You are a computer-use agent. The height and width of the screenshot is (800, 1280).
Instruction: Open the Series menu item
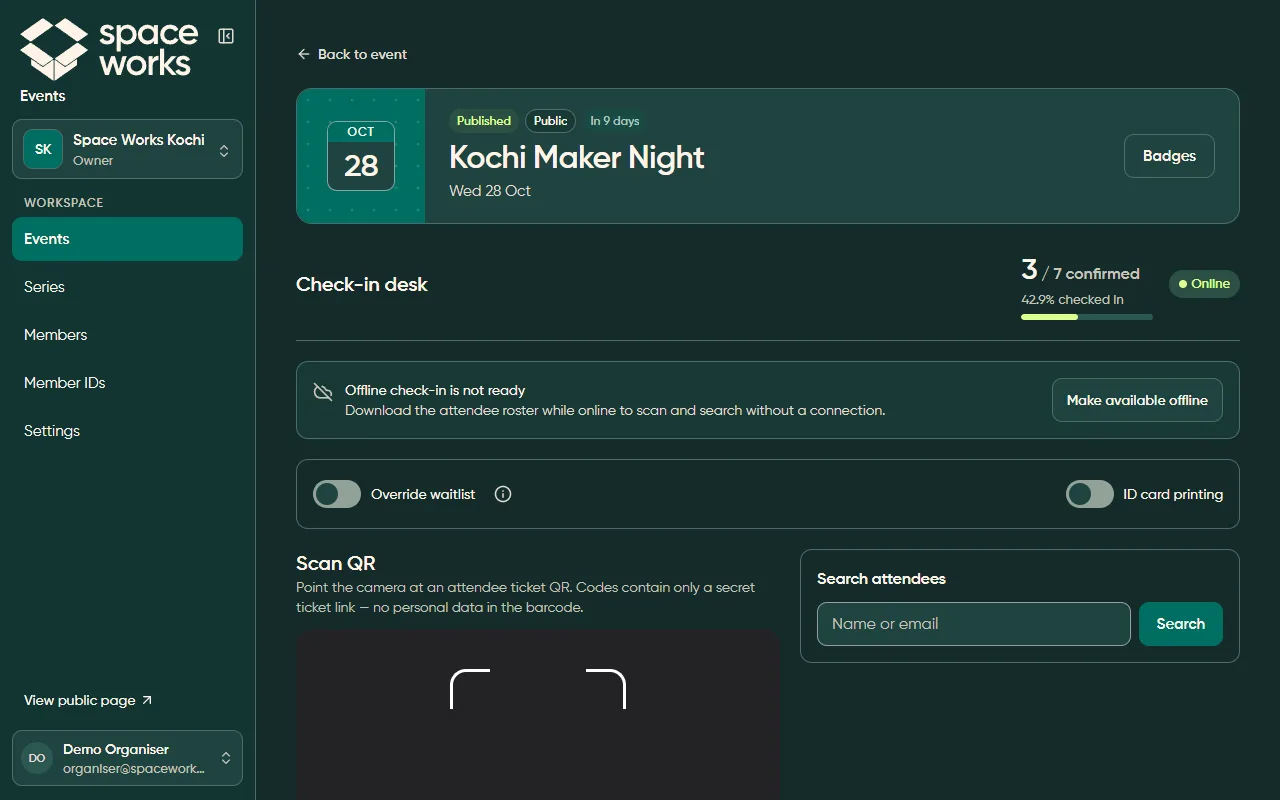[127, 287]
